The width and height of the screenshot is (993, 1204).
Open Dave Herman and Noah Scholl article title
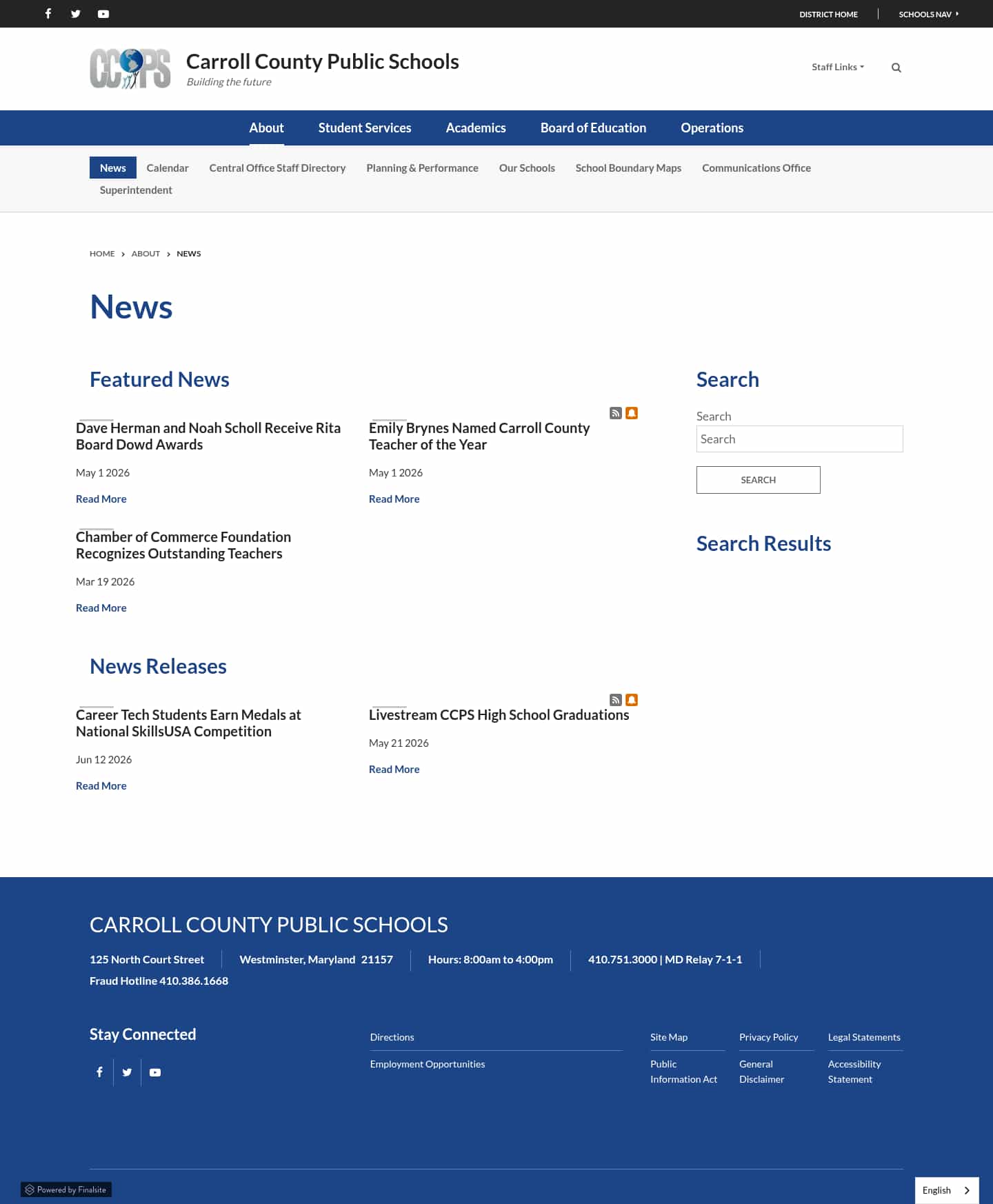[208, 436]
